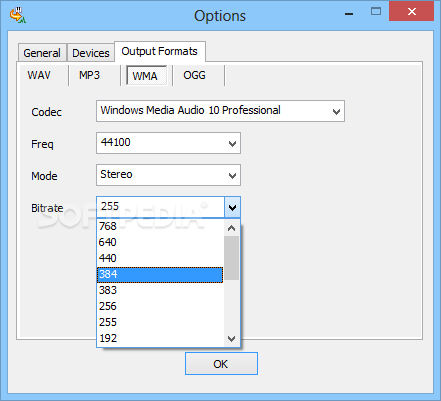The height and width of the screenshot is (401, 441).
Task: Choose 255 in the bitrate list
Action: [x=161, y=322]
